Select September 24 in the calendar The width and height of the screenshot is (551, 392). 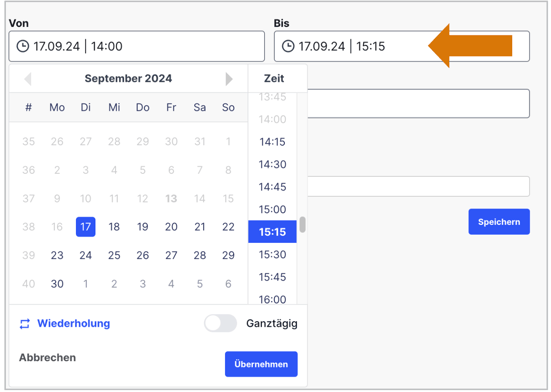click(x=85, y=255)
